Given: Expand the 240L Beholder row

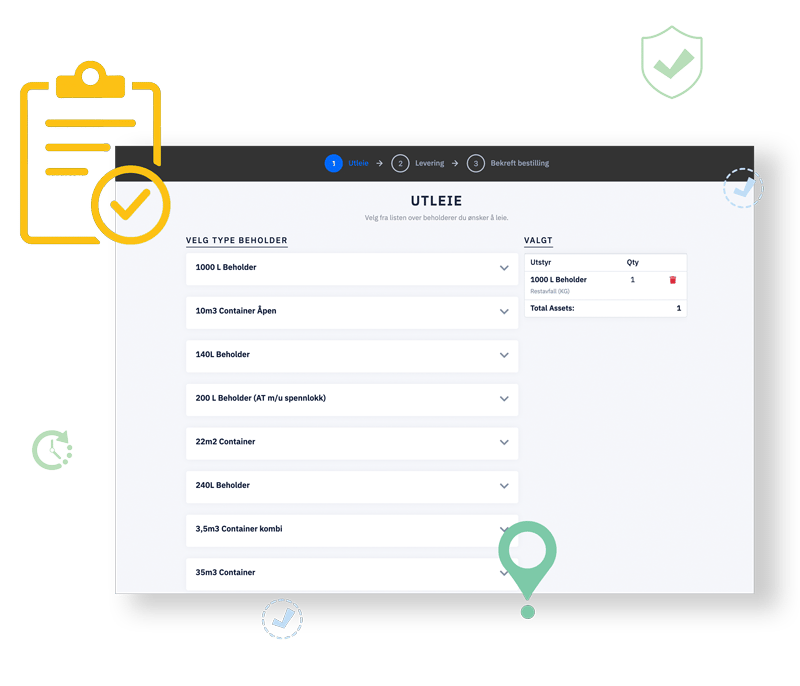Looking at the screenshot, I should point(504,485).
